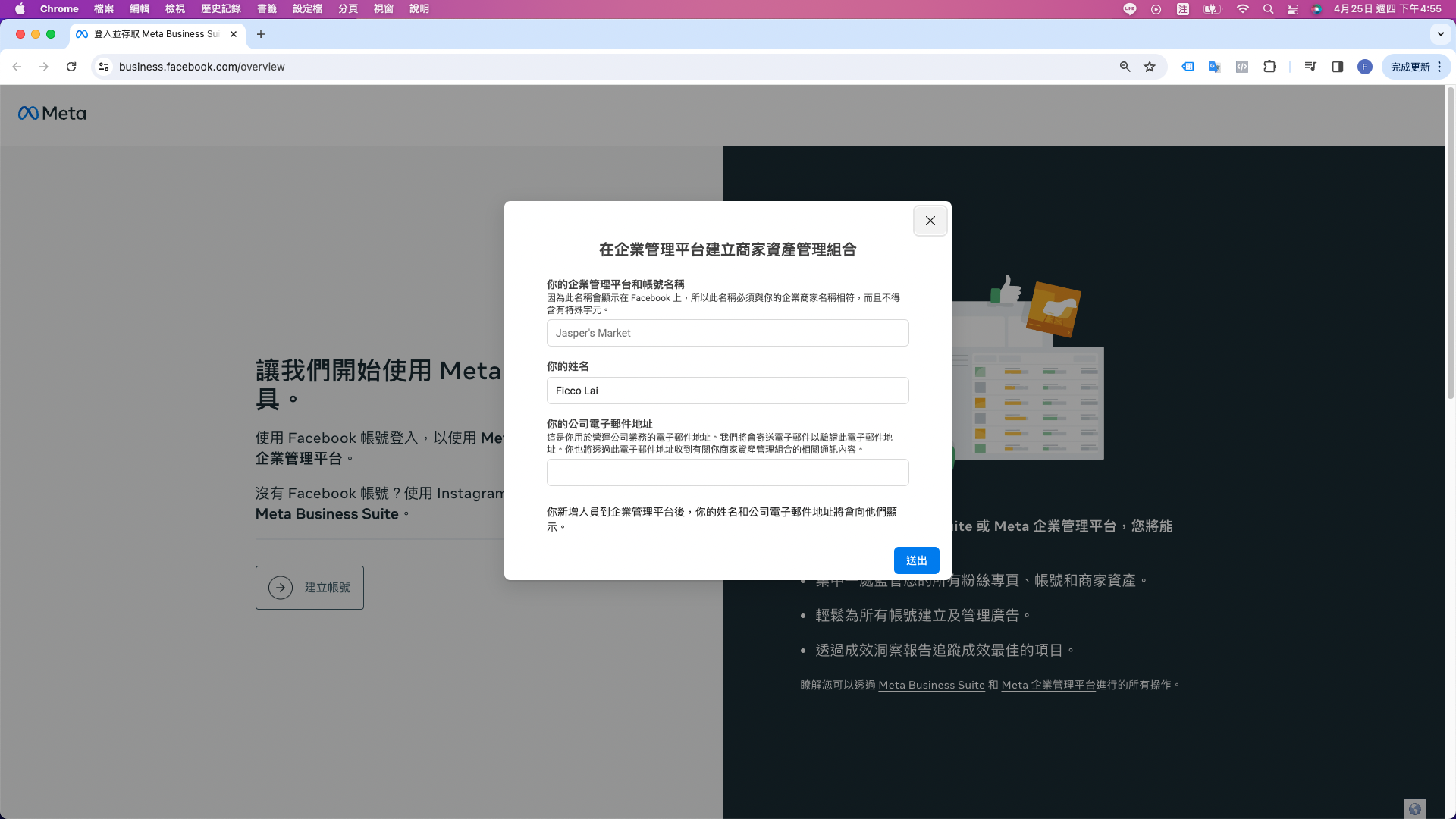Image resolution: width=1456 pixels, height=819 pixels.
Task: Close the business portfolio creation dialog
Action: coord(930,221)
